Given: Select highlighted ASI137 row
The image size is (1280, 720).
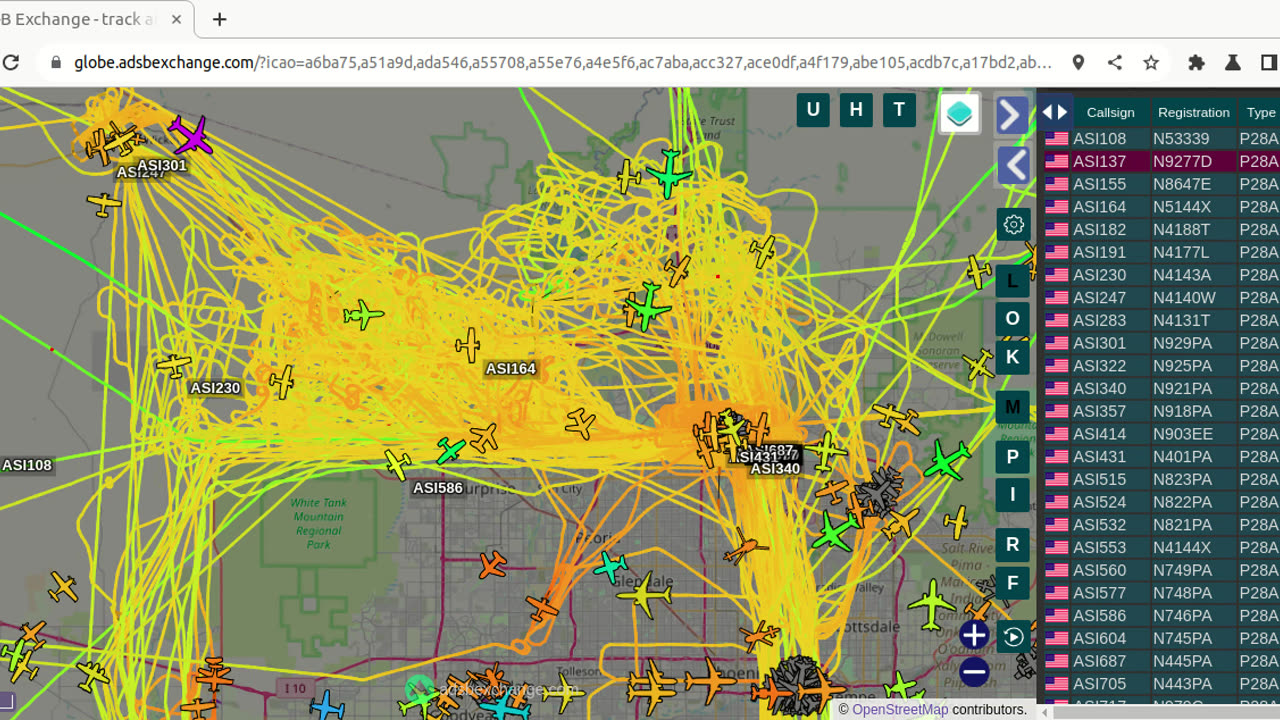Looking at the screenshot, I should click(1160, 161).
